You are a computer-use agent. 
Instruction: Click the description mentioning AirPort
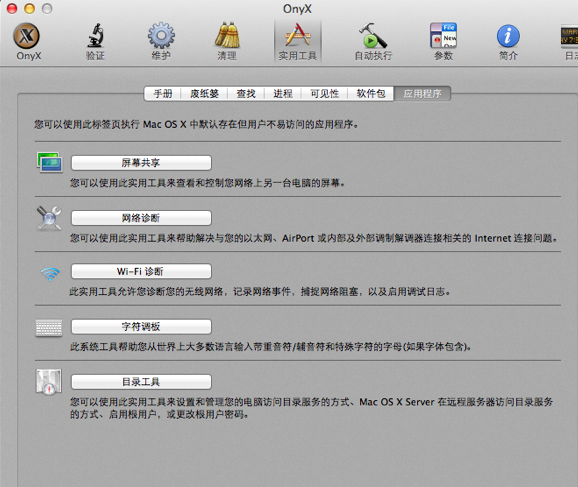313,239
